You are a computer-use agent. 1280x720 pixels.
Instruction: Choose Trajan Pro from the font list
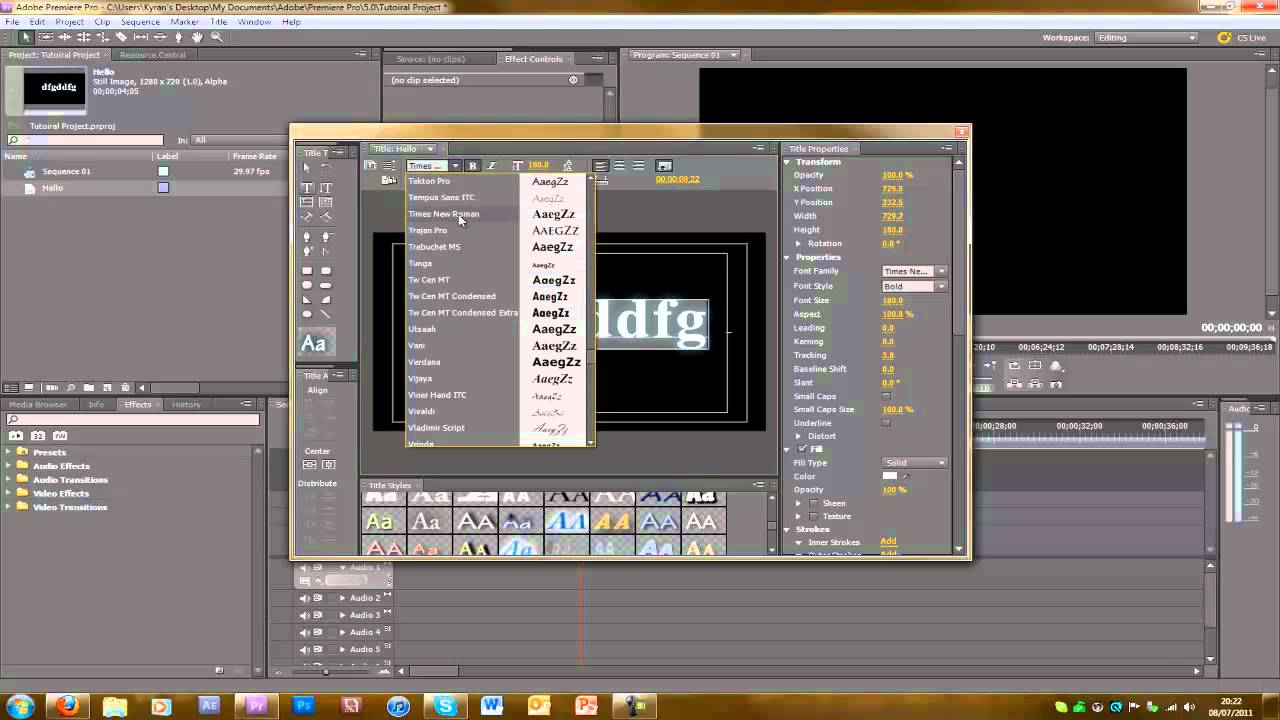[x=427, y=230]
